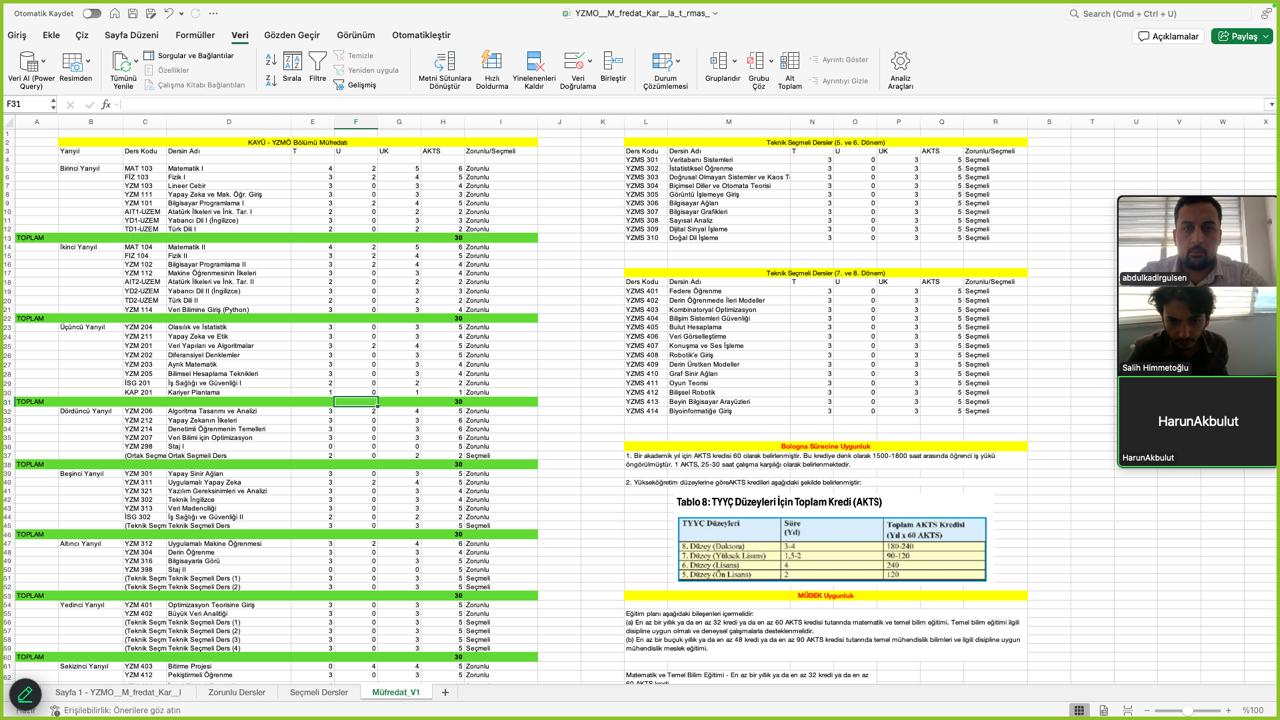The image size is (1280, 720).
Task: Open the document title dropdown chevron
Action: coord(715,13)
